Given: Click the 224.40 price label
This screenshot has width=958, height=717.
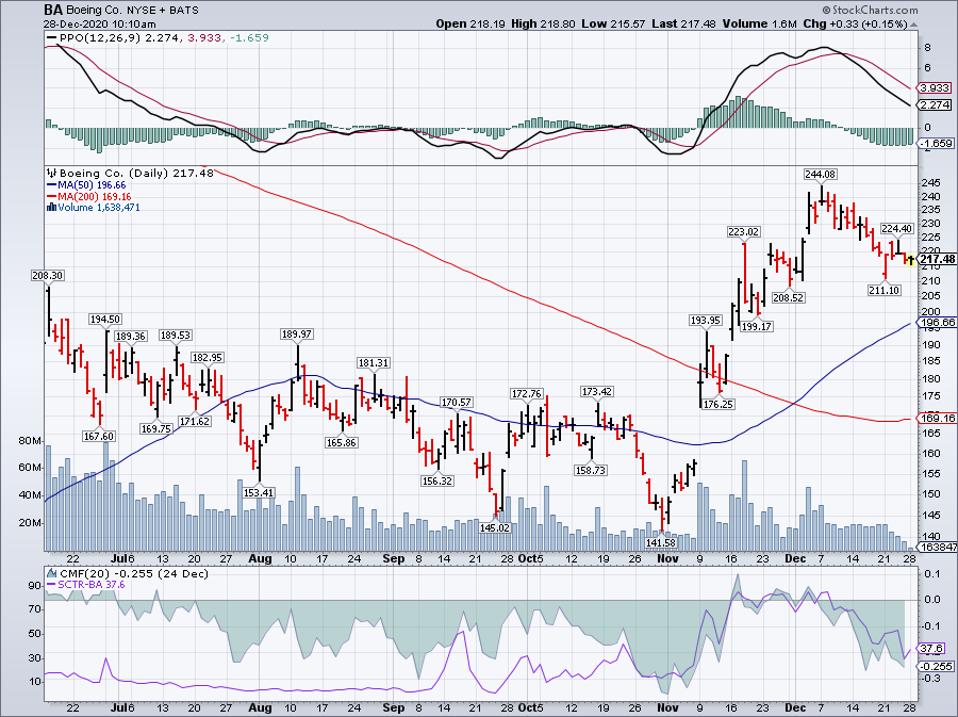Looking at the screenshot, I should (x=897, y=228).
